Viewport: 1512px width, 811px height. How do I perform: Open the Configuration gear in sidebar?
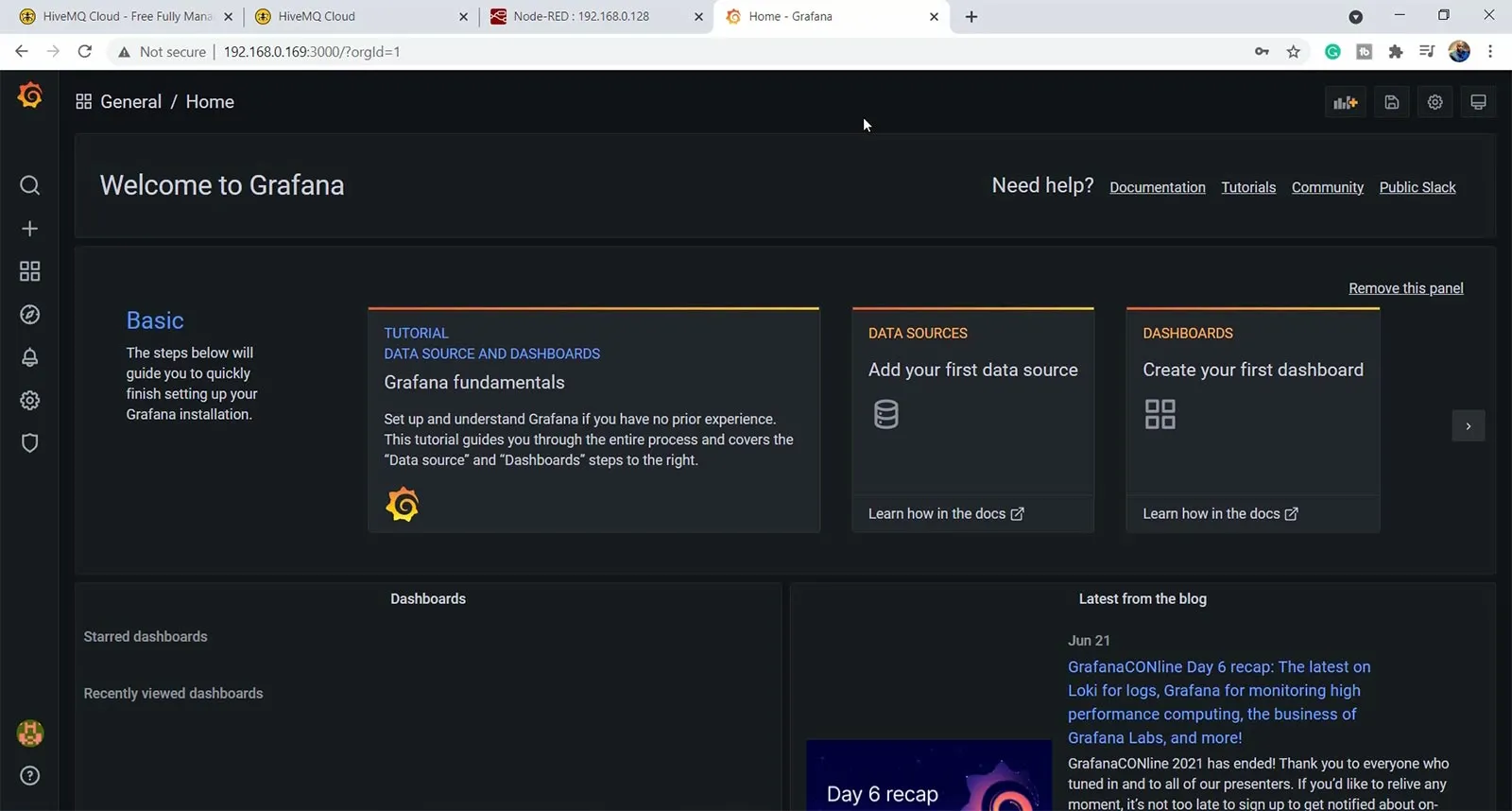coord(30,401)
